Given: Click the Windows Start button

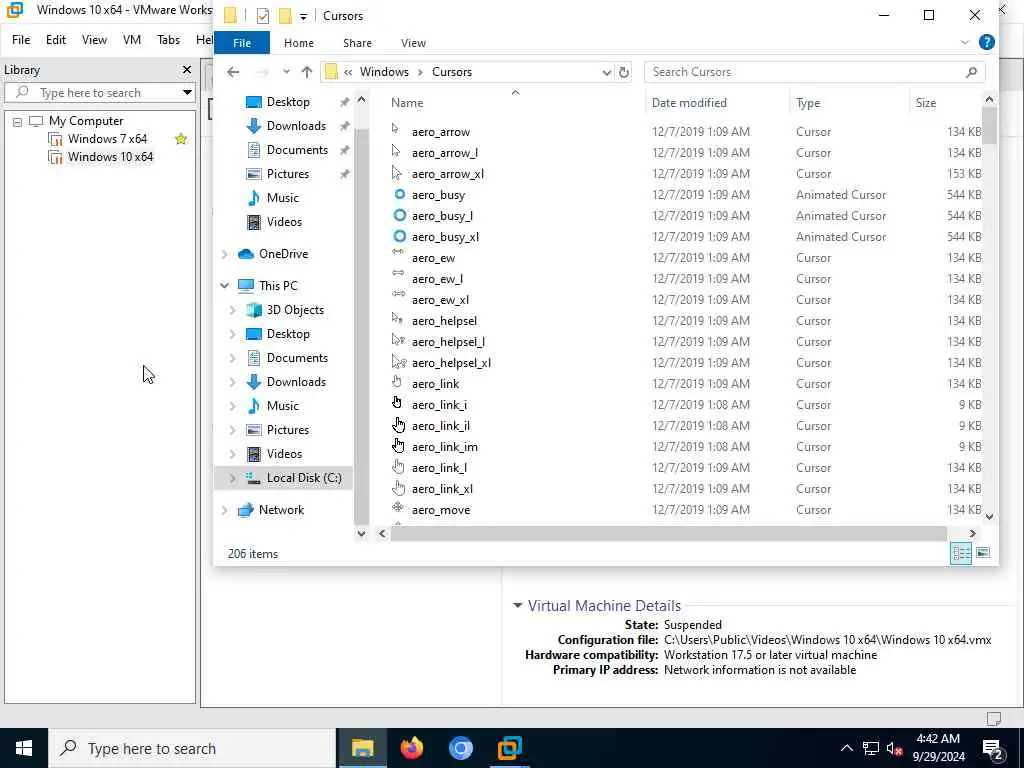Looking at the screenshot, I should [x=24, y=748].
